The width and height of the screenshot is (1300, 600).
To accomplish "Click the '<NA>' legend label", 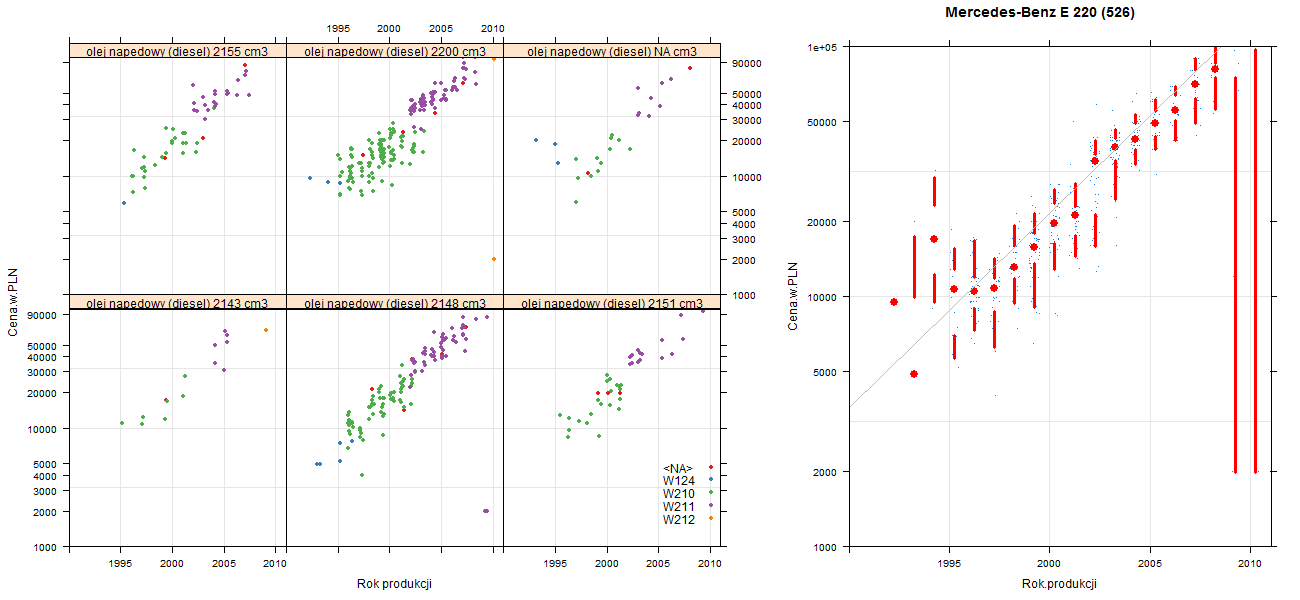I will click(677, 468).
